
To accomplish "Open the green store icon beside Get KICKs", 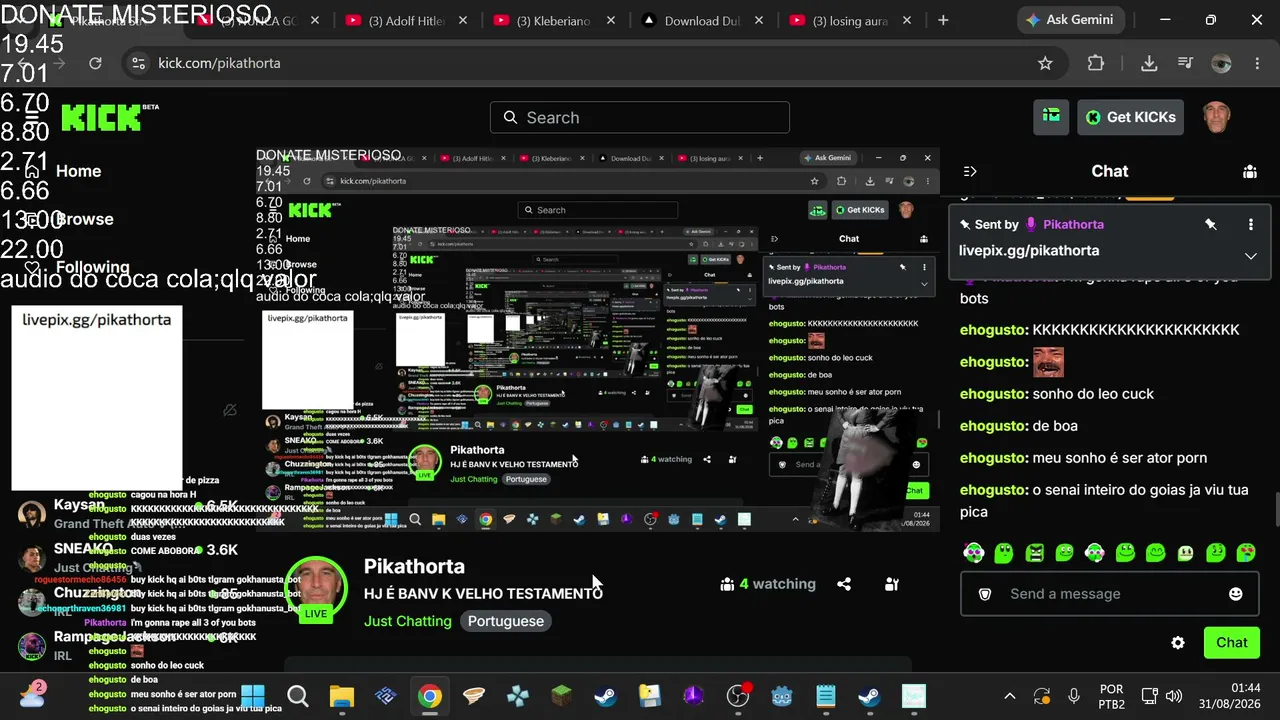I will coord(1051,116).
